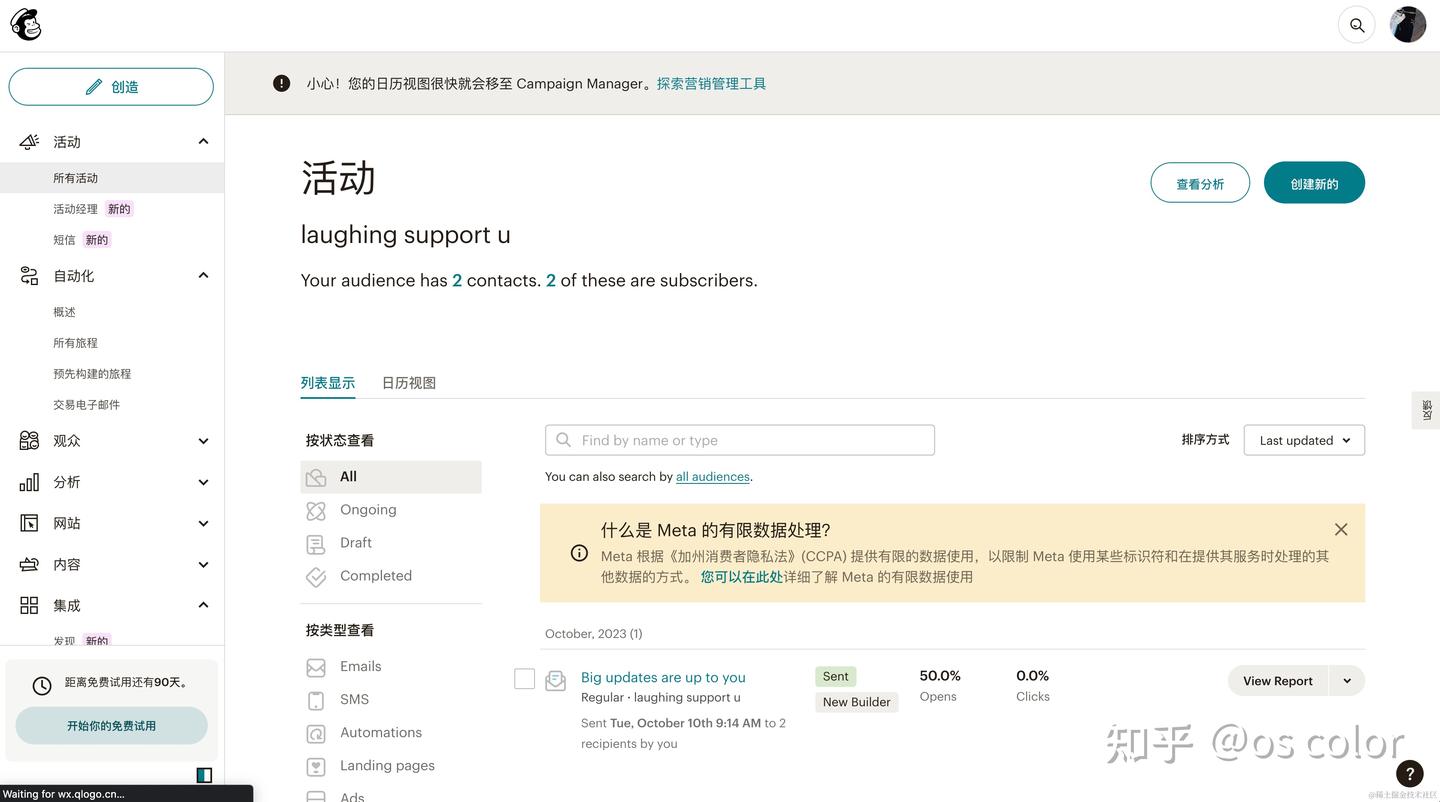Click the Meta notice info icon
The image size is (1440, 802).
pos(579,553)
